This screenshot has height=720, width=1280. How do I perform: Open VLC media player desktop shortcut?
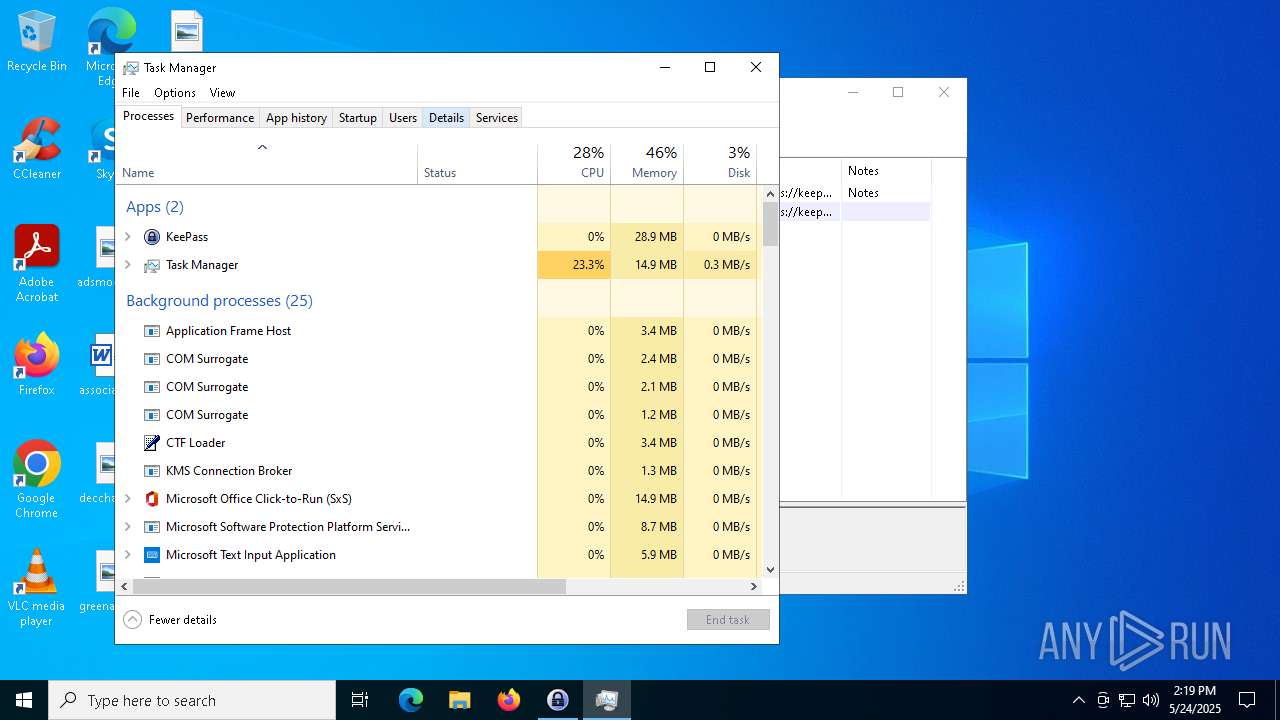(37, 588)
